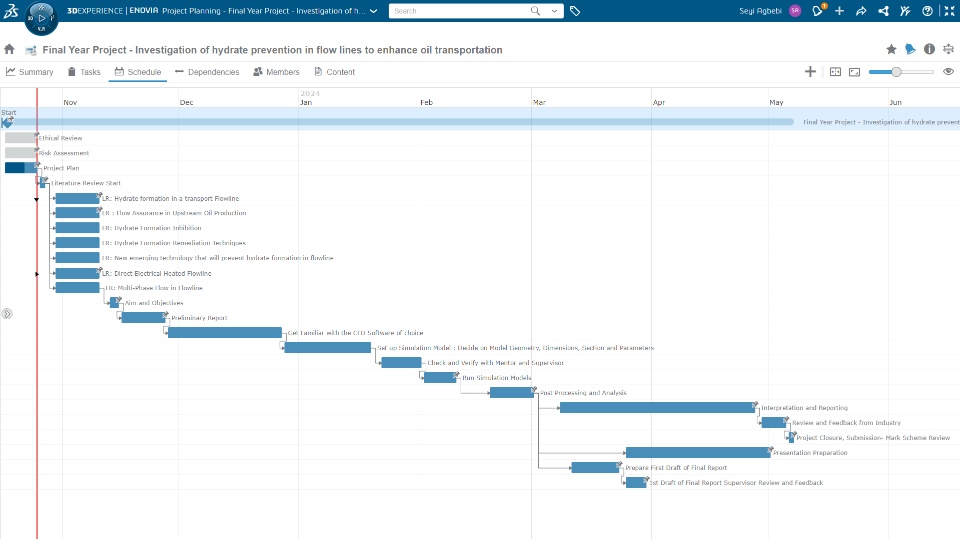Click LR: Hydrate Formation Remediation Techniques label
This screenshot has width=960, height=539.
coord(174,243)
